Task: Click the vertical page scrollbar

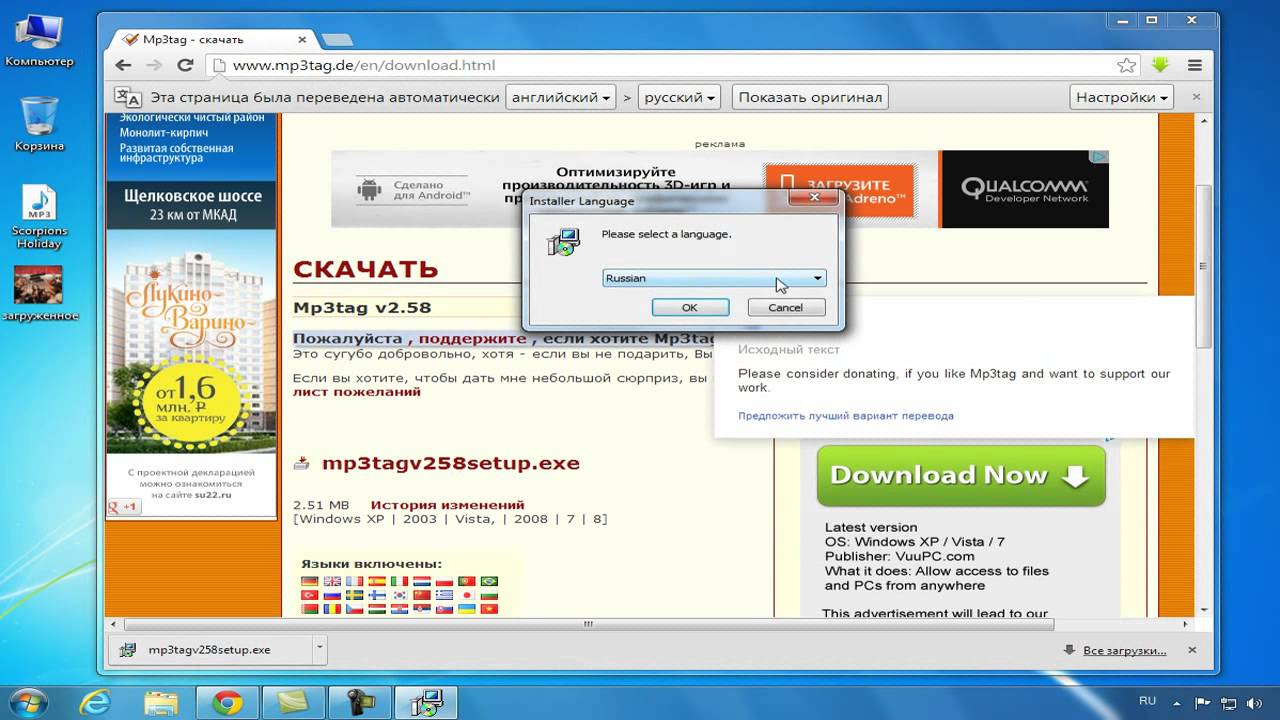Action: click(x=1204, y=266)
